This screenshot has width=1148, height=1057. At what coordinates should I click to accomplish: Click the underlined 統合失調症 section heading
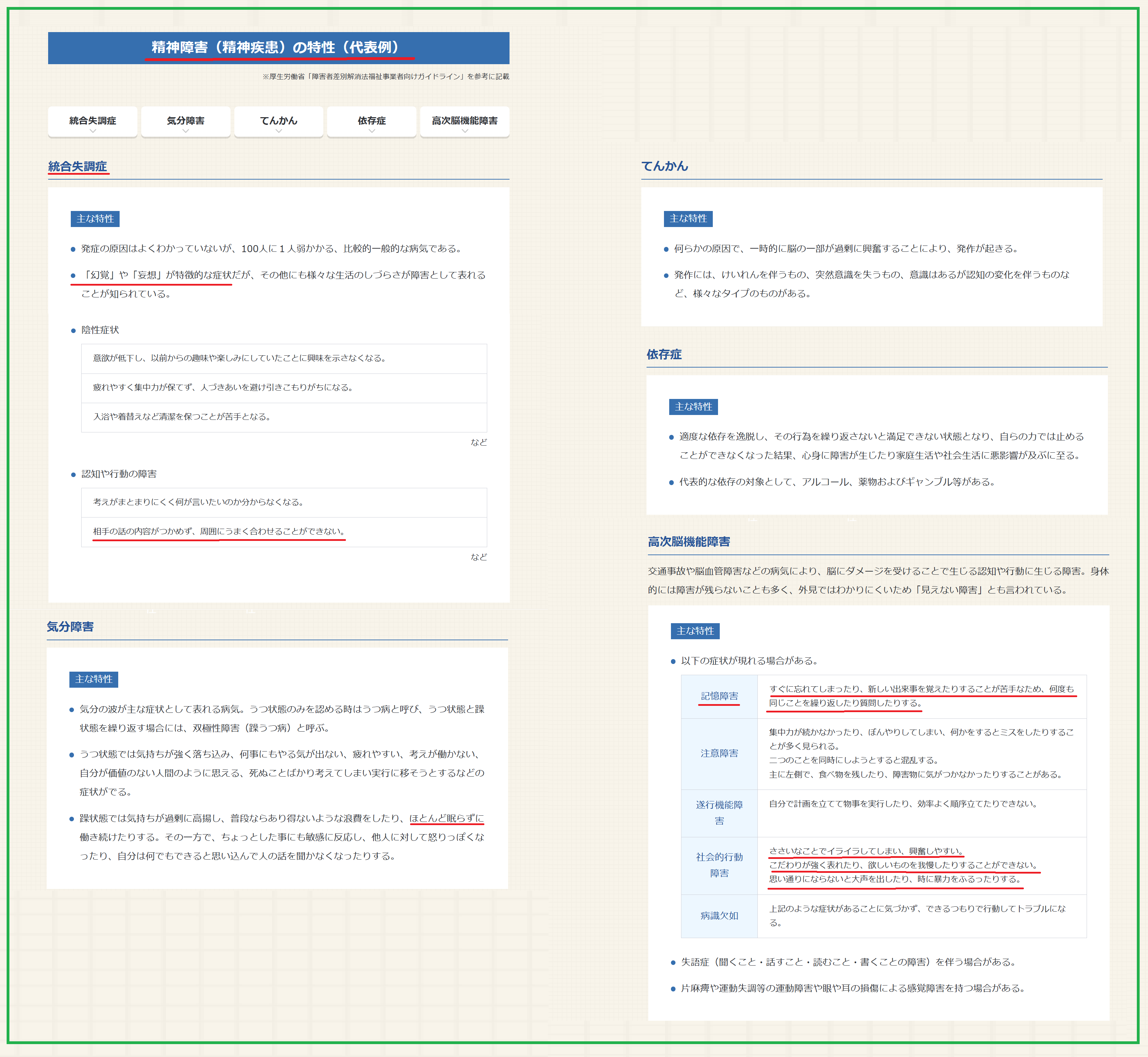tap(78, 166)
